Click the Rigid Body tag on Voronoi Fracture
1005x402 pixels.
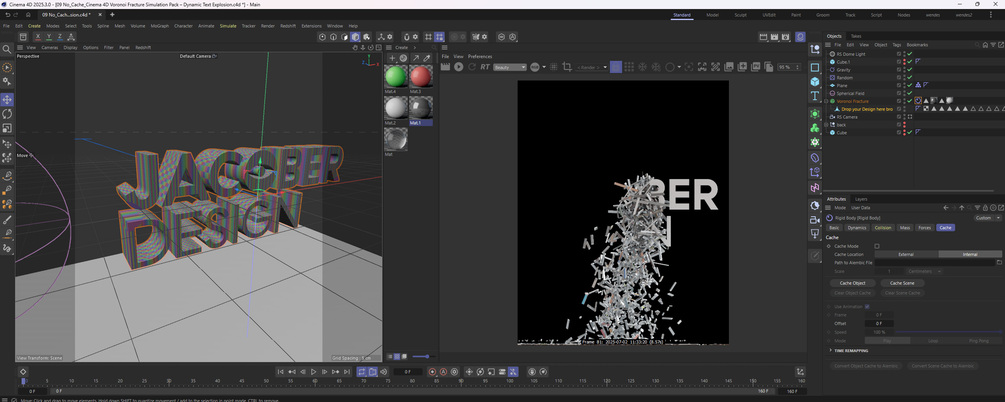[x=918, y=101]
